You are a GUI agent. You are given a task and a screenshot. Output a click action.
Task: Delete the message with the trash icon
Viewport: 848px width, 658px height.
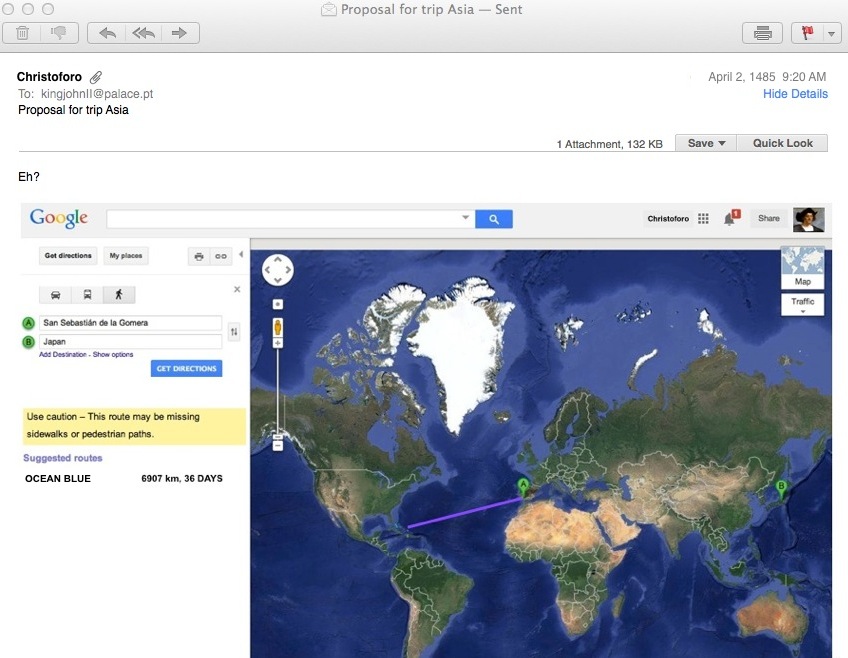click(22, 33)
